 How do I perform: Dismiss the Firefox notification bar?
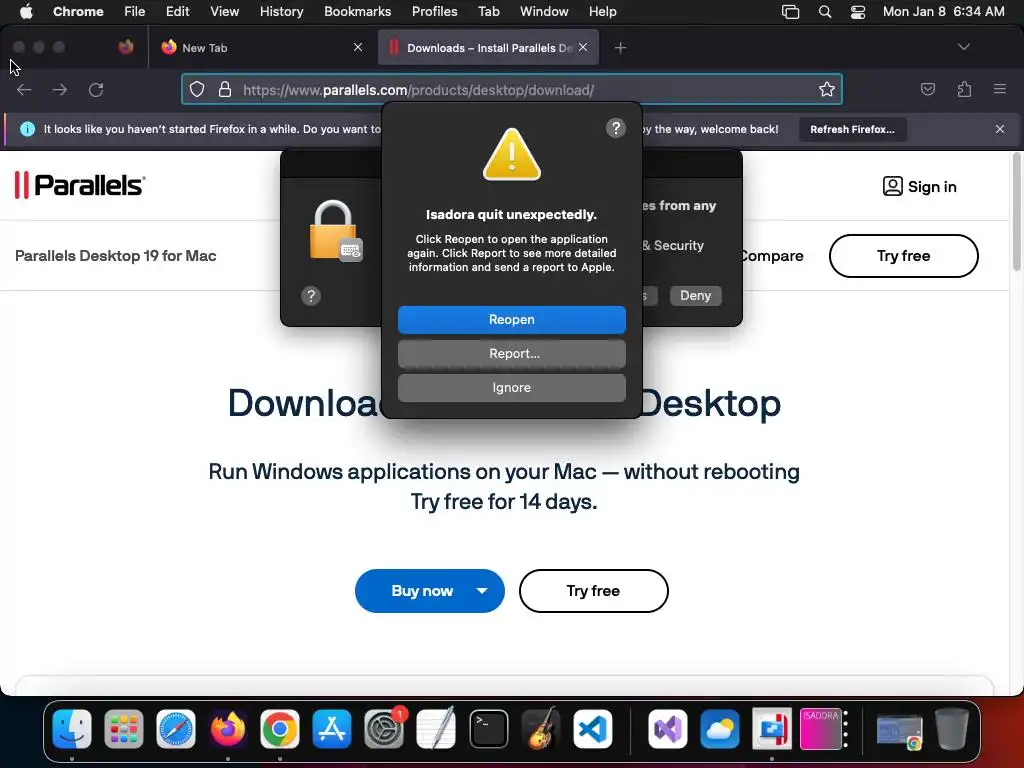(1000, 129)
